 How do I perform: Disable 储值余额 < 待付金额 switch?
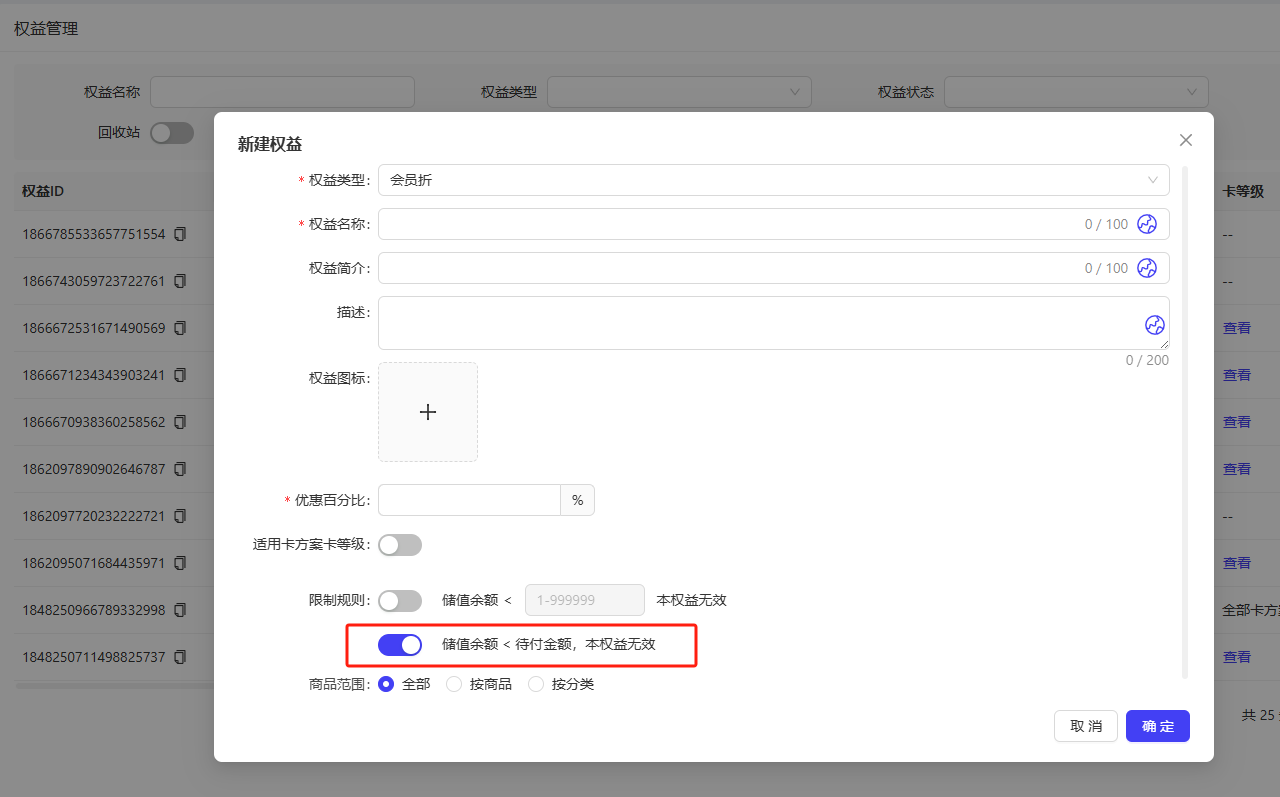(400, 645)
